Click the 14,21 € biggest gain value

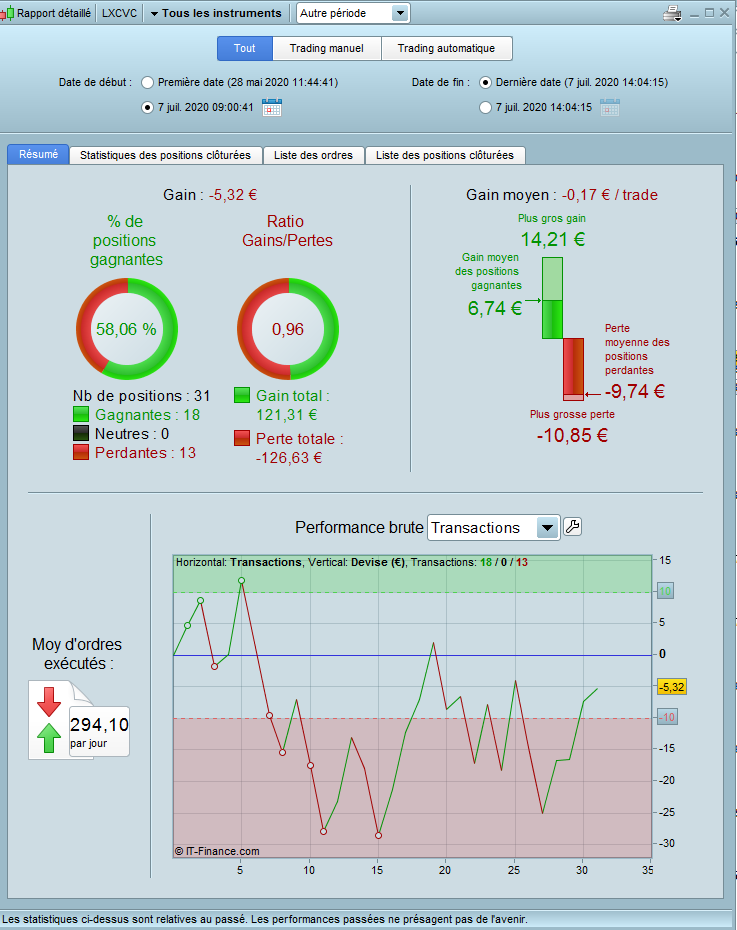(x=553, y=239)
